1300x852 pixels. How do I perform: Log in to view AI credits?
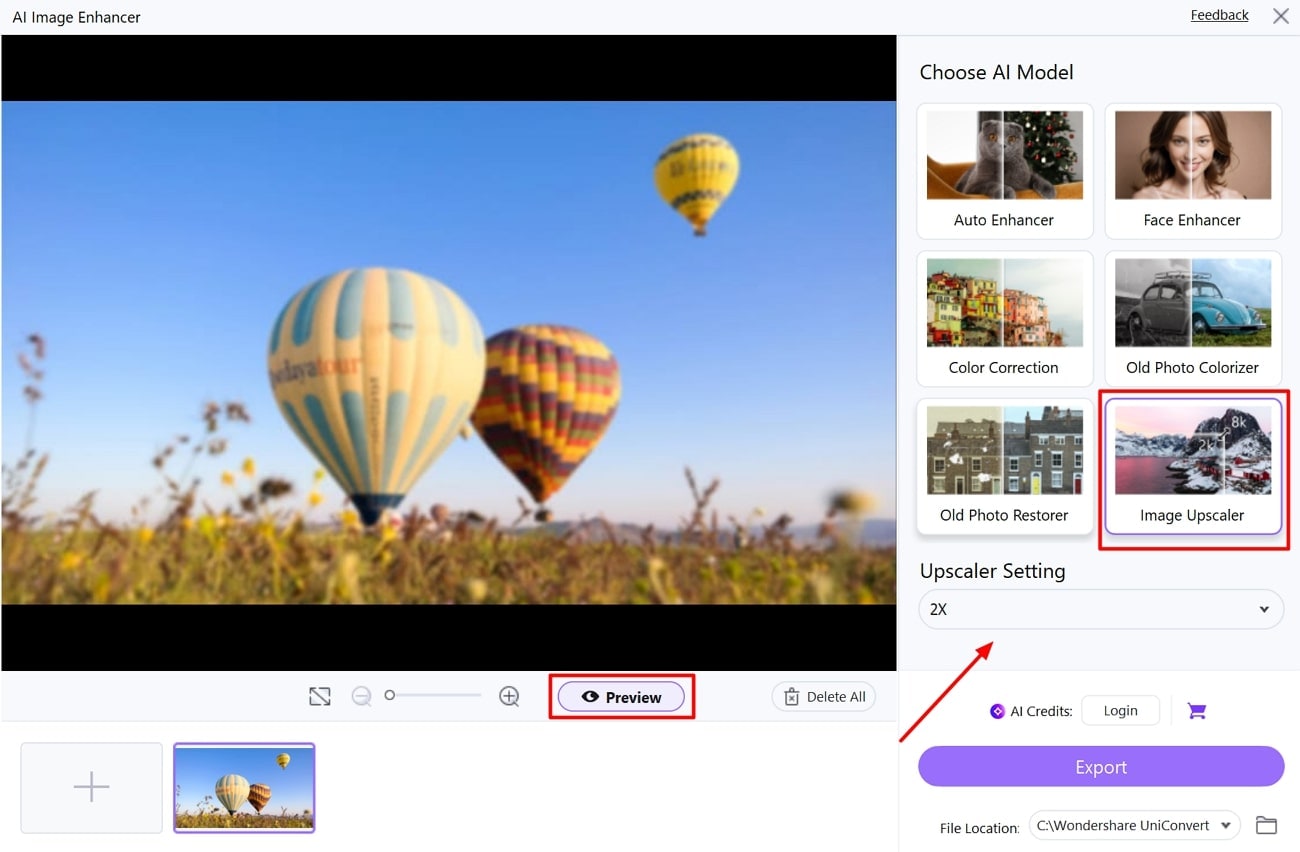tap(1120, 711)
